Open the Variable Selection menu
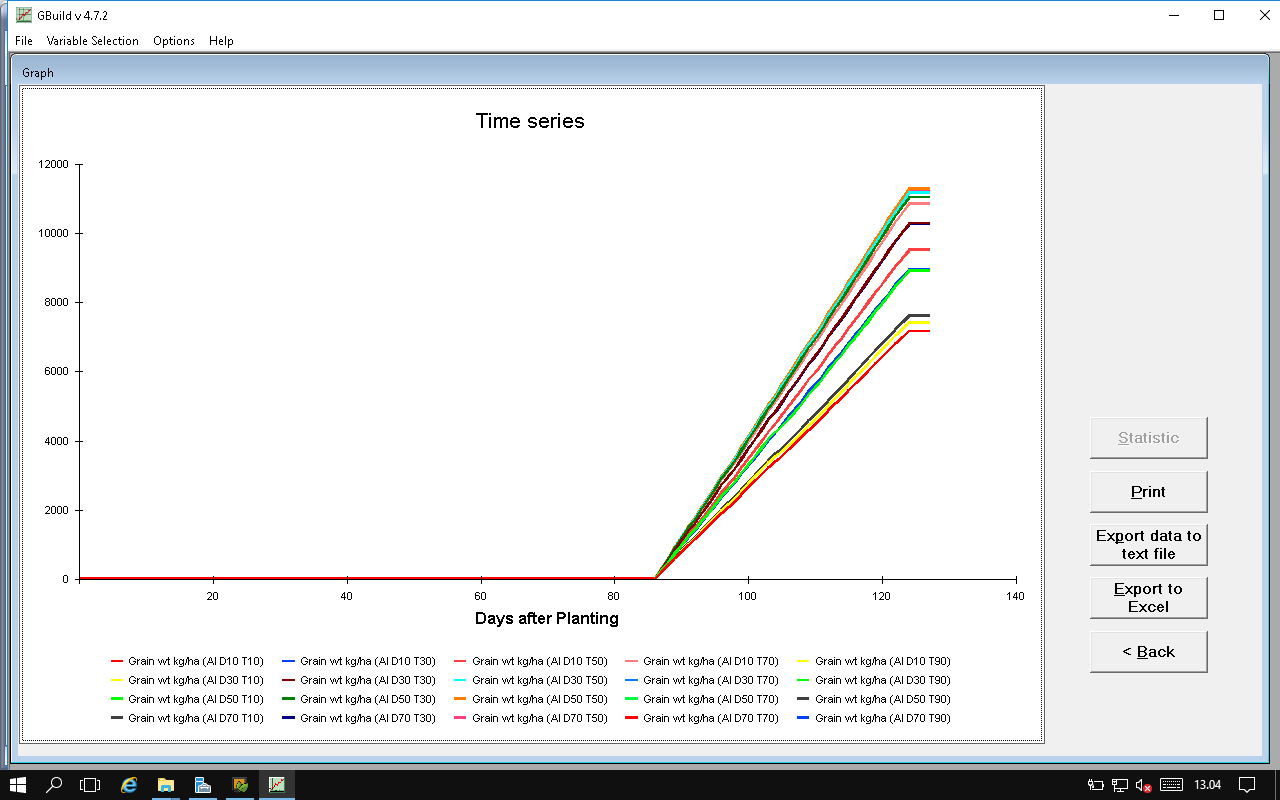Screen dimensions: 1280x800 92,41
